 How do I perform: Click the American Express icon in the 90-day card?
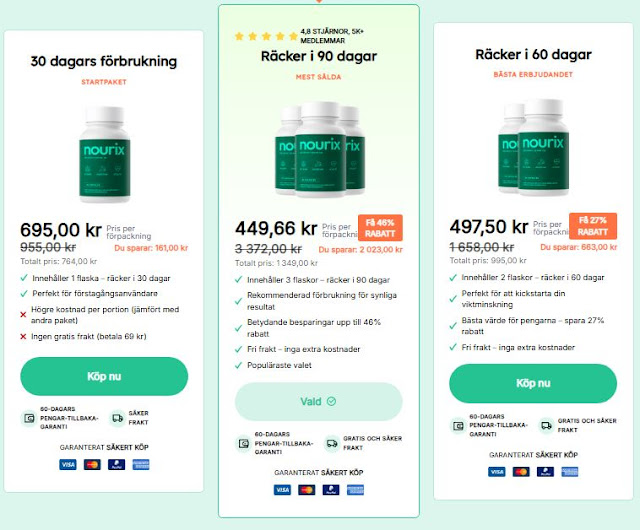[355, 490]
